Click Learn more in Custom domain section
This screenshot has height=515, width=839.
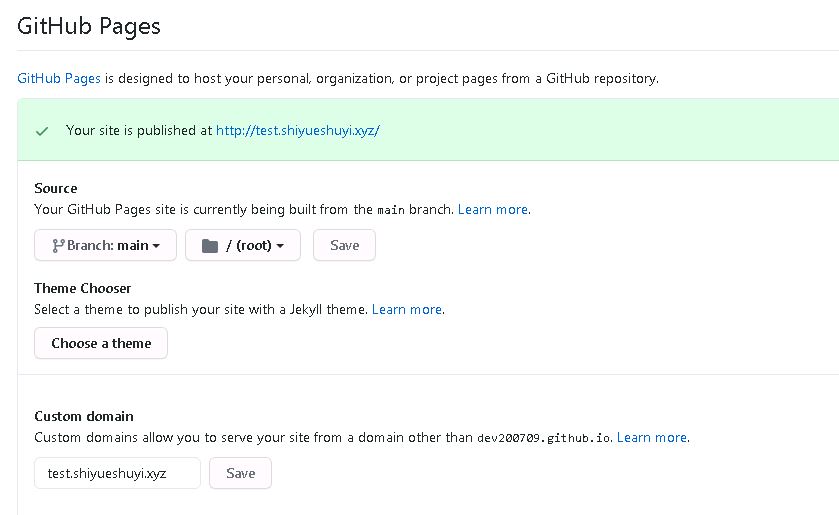(652, 437)
